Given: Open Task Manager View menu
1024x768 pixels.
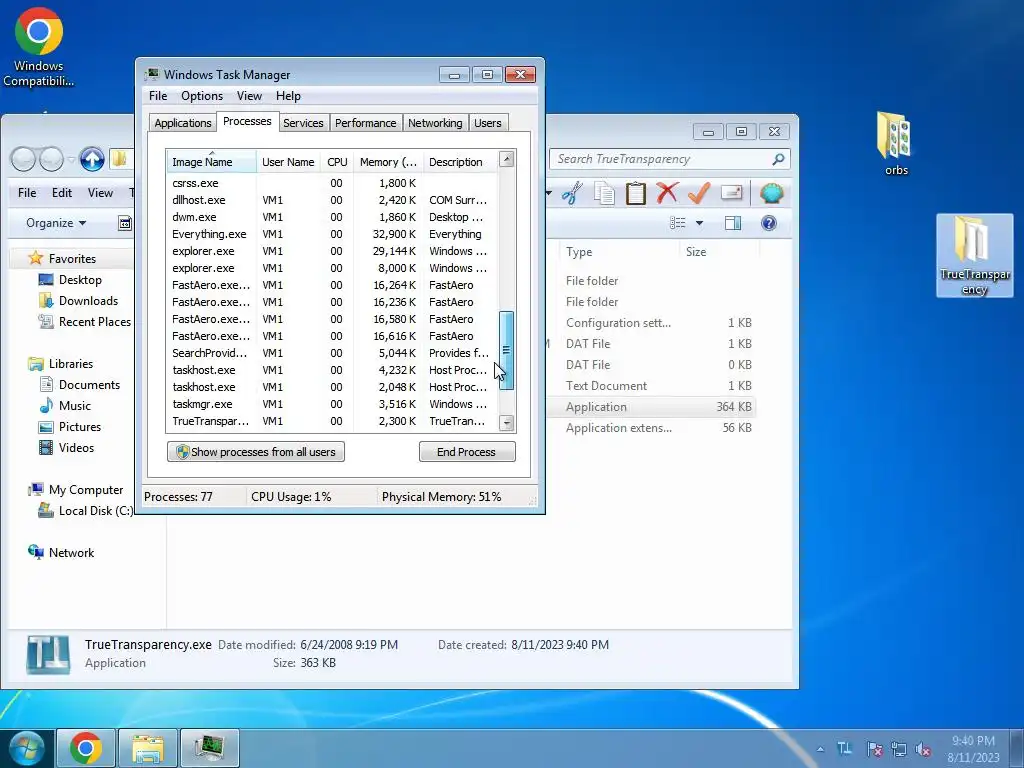Looking at the screenshot, I should coord(249,96).
